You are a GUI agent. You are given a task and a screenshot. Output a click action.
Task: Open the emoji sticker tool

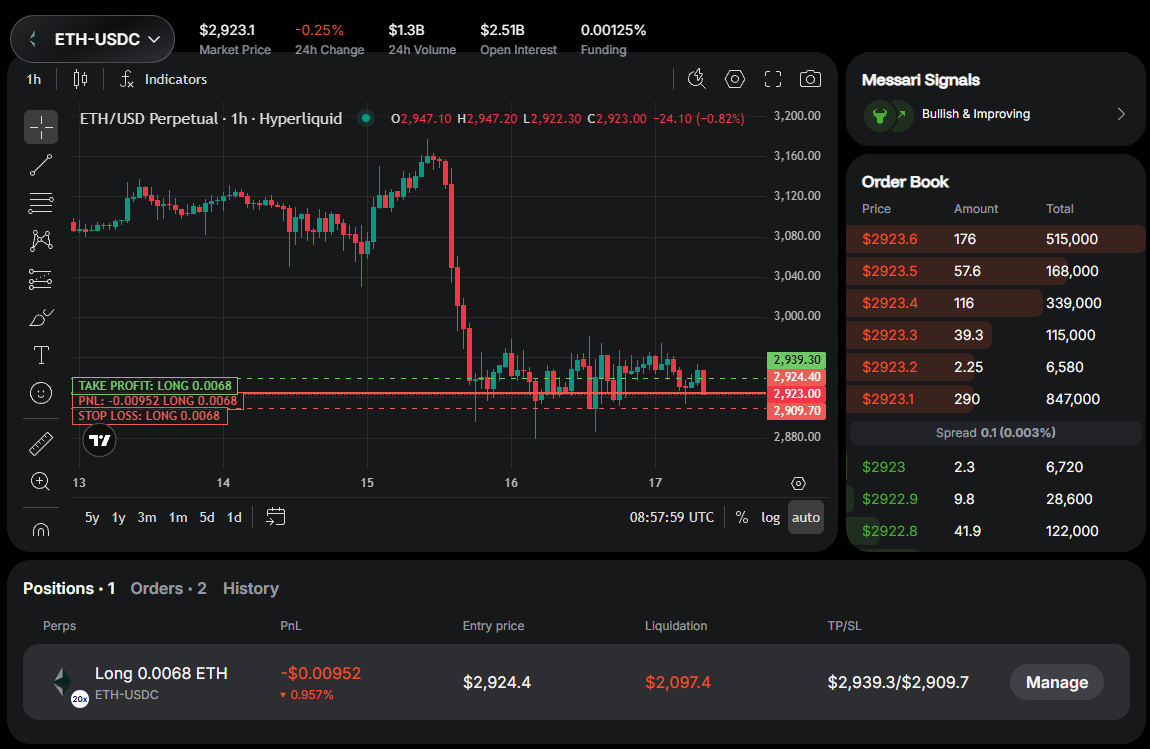pyautogui.click(x=41, y=393)
